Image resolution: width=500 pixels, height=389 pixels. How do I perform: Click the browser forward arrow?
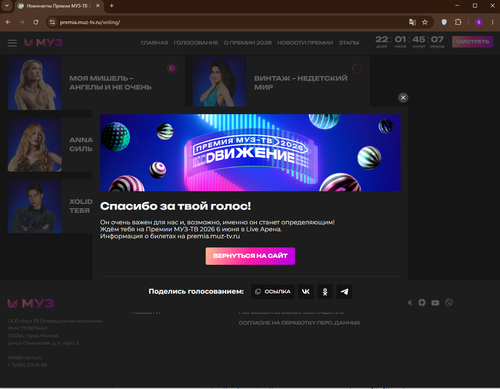click(x=22, y=22)
